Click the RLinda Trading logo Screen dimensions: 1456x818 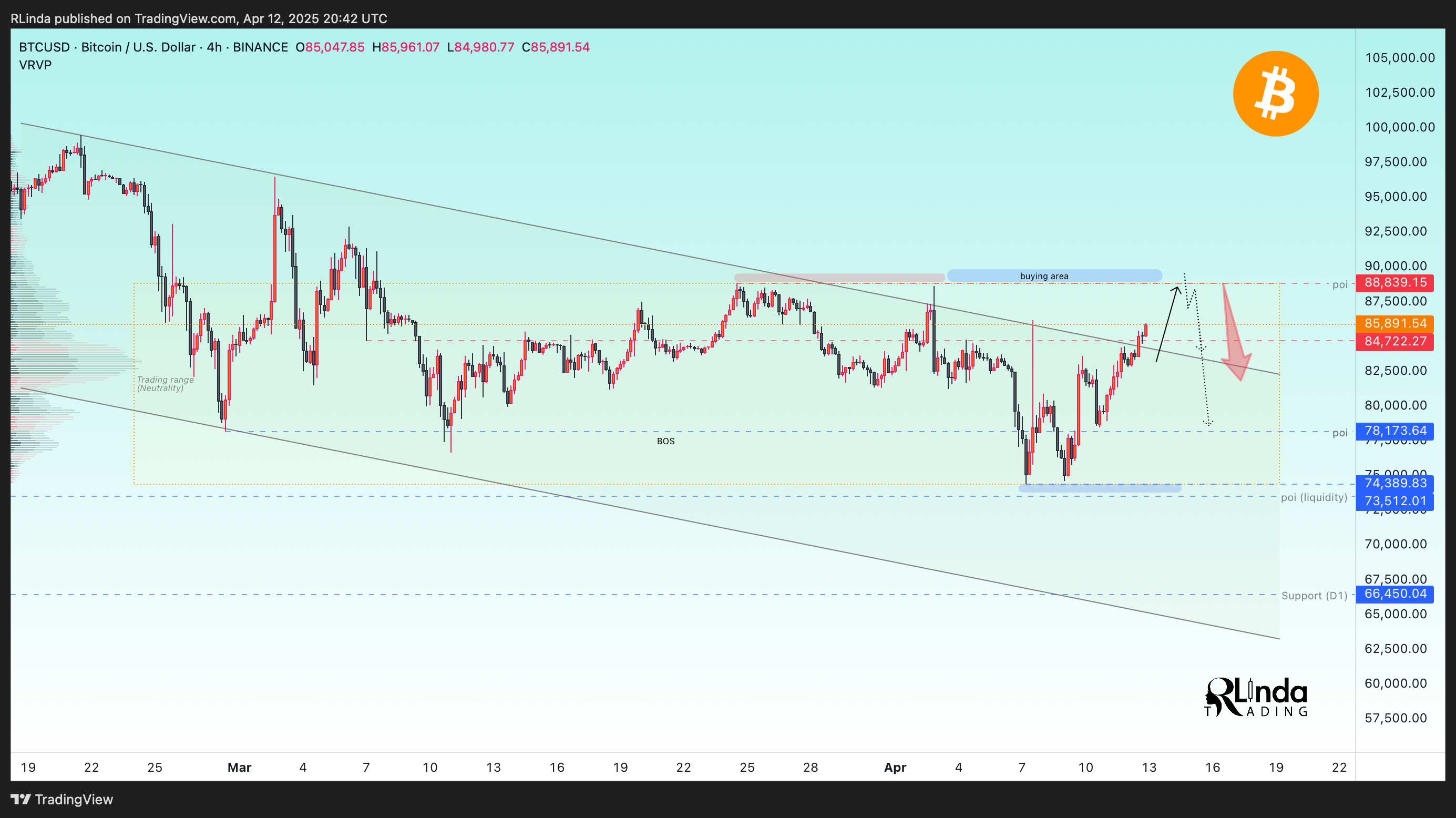pos(1256,697)
